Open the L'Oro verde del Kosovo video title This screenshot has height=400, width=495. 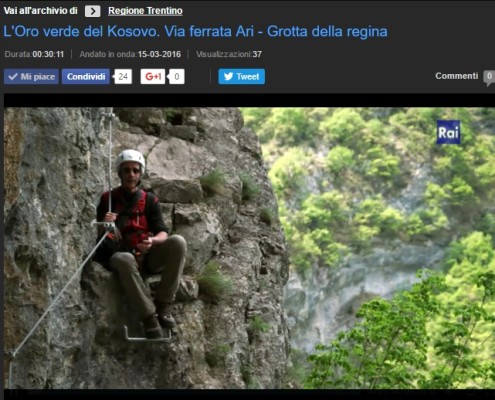195,32
